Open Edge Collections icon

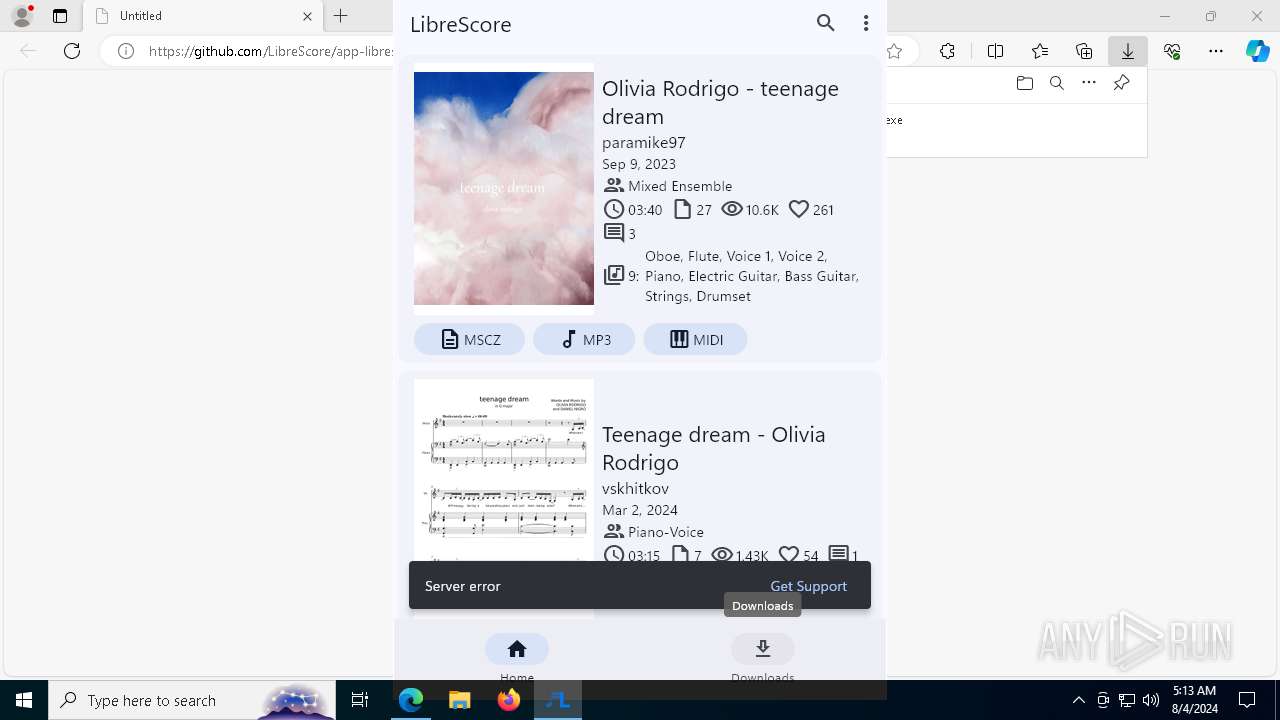pos(1084,51)
